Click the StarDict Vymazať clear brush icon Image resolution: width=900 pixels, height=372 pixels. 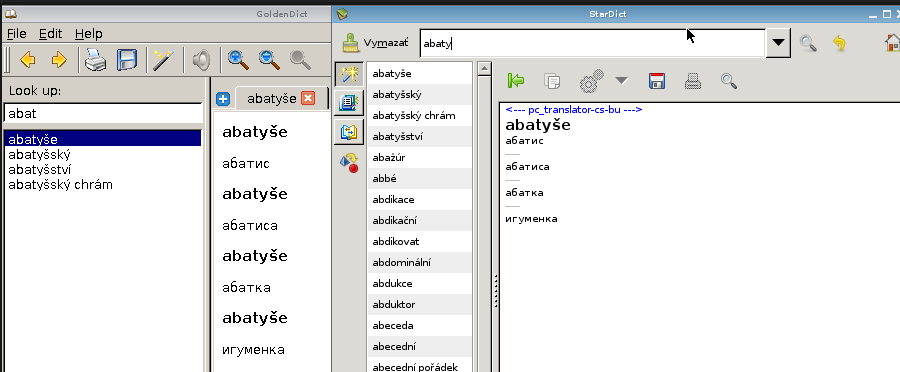[351, 43]
